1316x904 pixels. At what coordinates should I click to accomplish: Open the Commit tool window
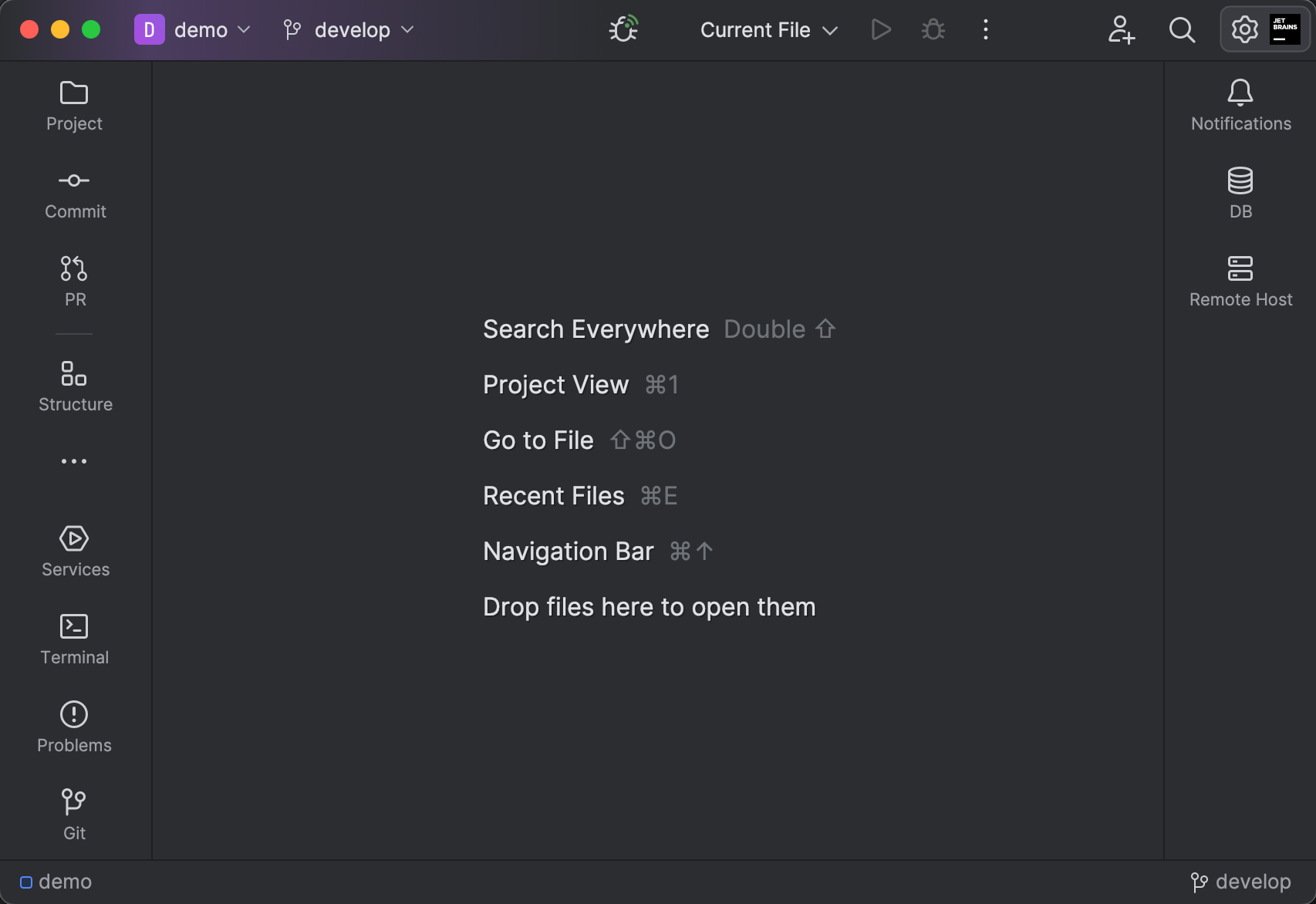tap(74, 194)
